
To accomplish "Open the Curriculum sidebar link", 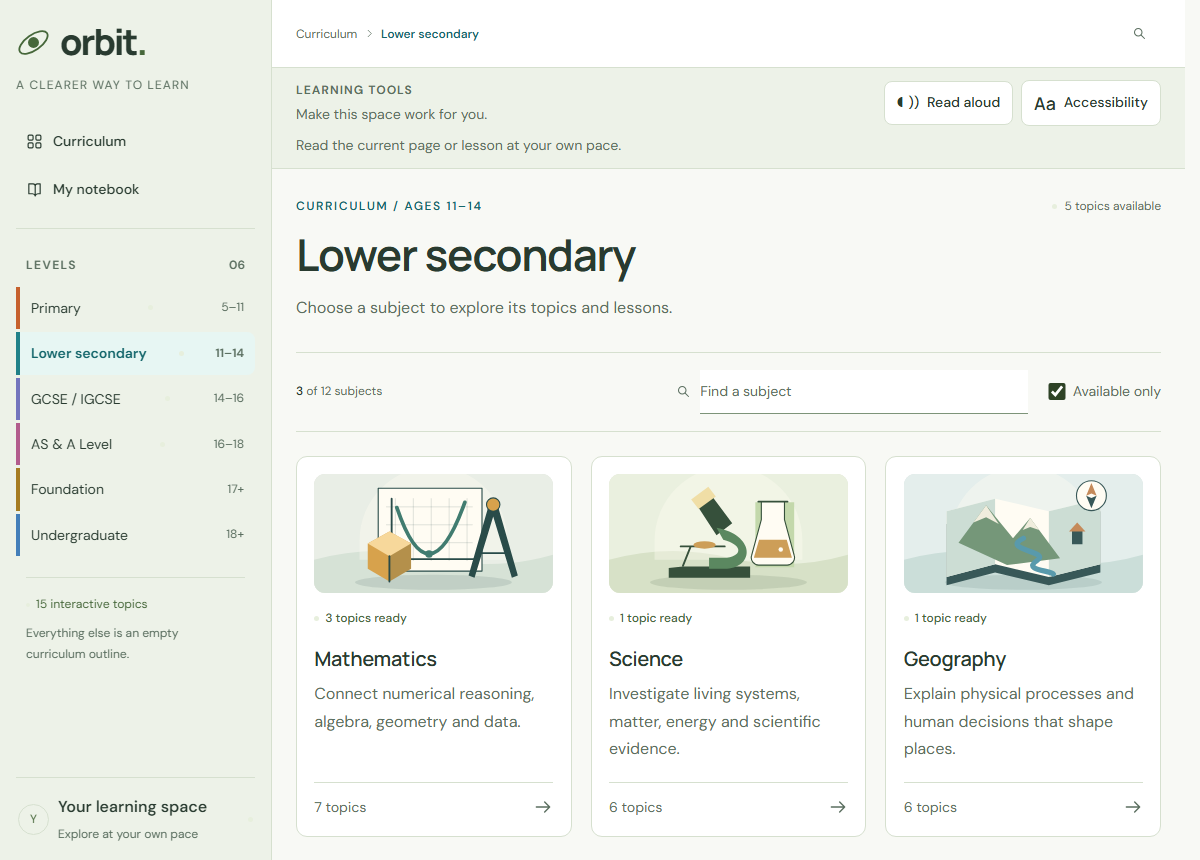I will click(136, 142).
